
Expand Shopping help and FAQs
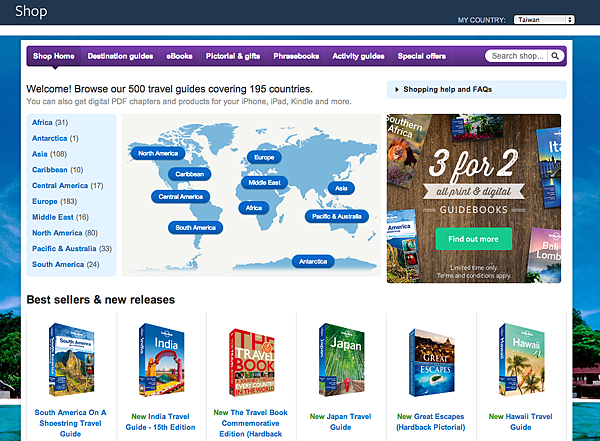(476, 89)
